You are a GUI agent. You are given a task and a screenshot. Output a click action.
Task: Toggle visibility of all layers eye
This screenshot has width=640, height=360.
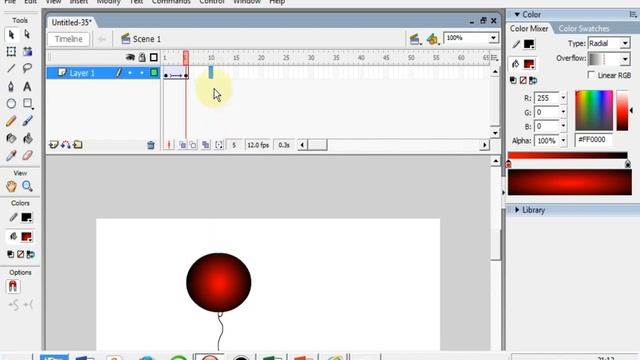click(x=130, y=58)
